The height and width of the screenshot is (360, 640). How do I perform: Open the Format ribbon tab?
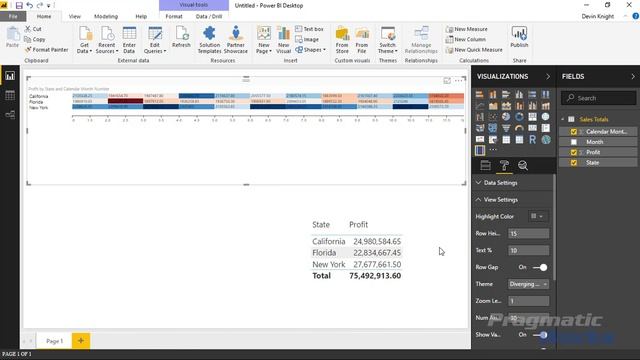174,16
